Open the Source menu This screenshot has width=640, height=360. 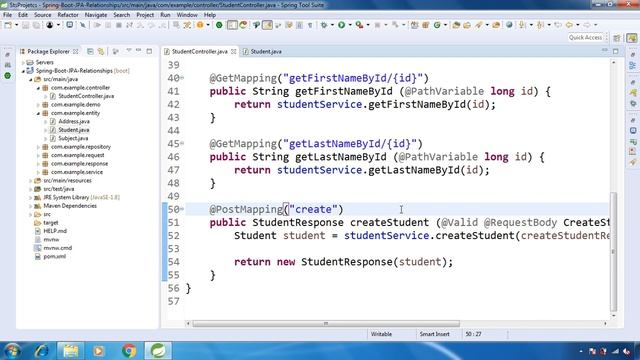coord(42,15)
